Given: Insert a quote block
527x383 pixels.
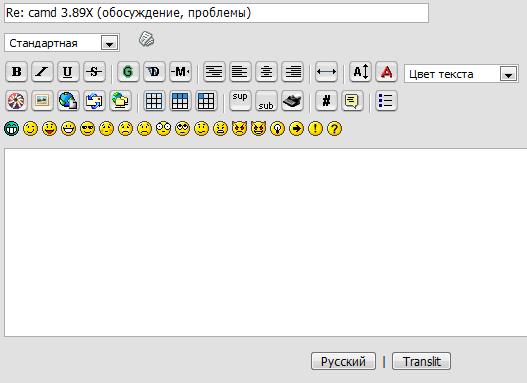Looking at the screenshot, I should pyautogui.click(x=352, y=100).
